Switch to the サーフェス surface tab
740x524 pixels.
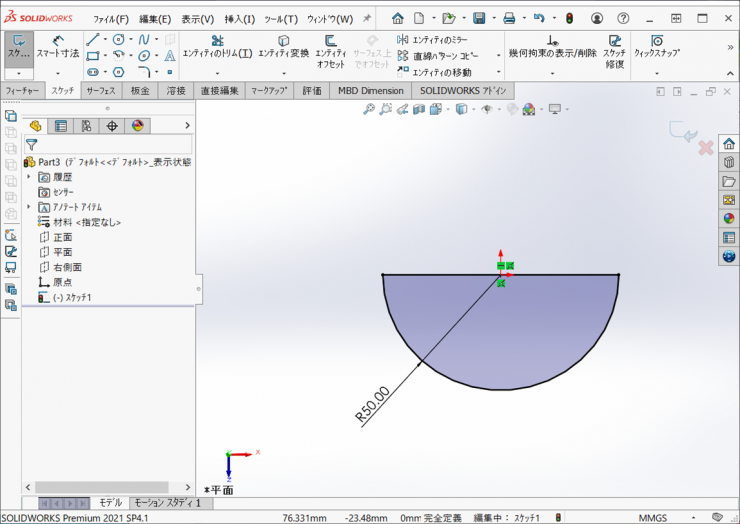click(100, 90)
